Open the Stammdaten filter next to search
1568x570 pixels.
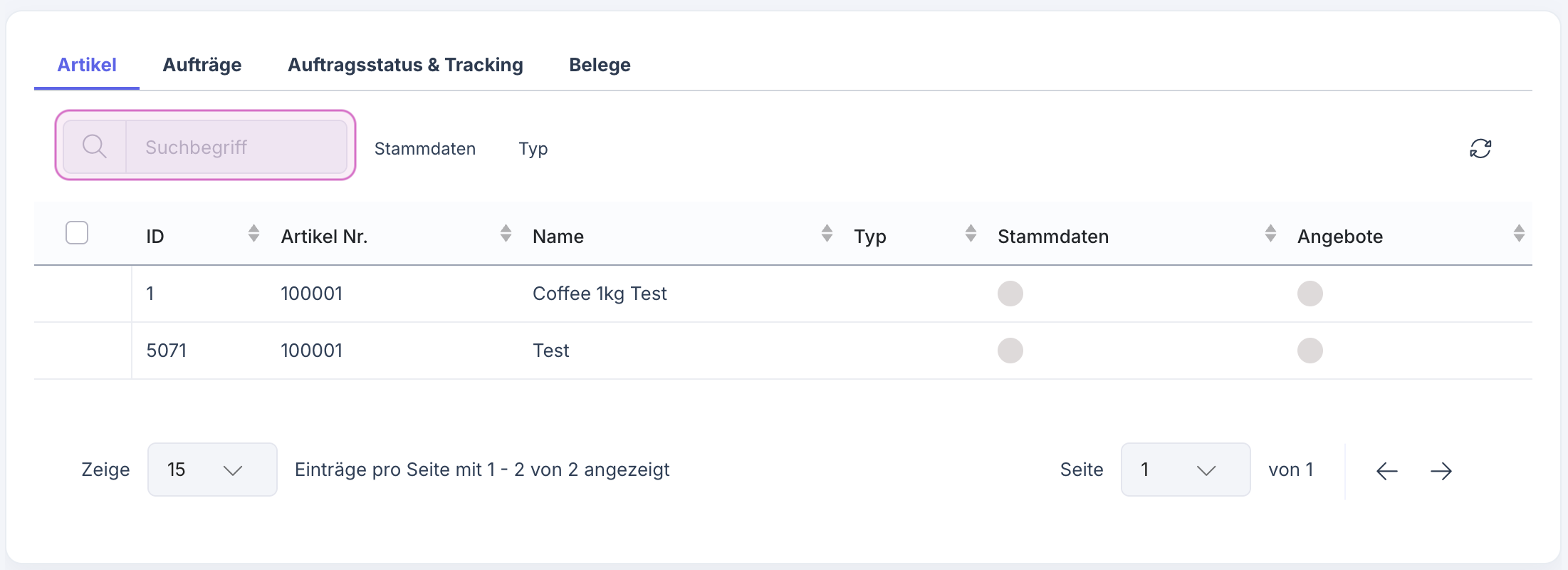click(424, 149)
